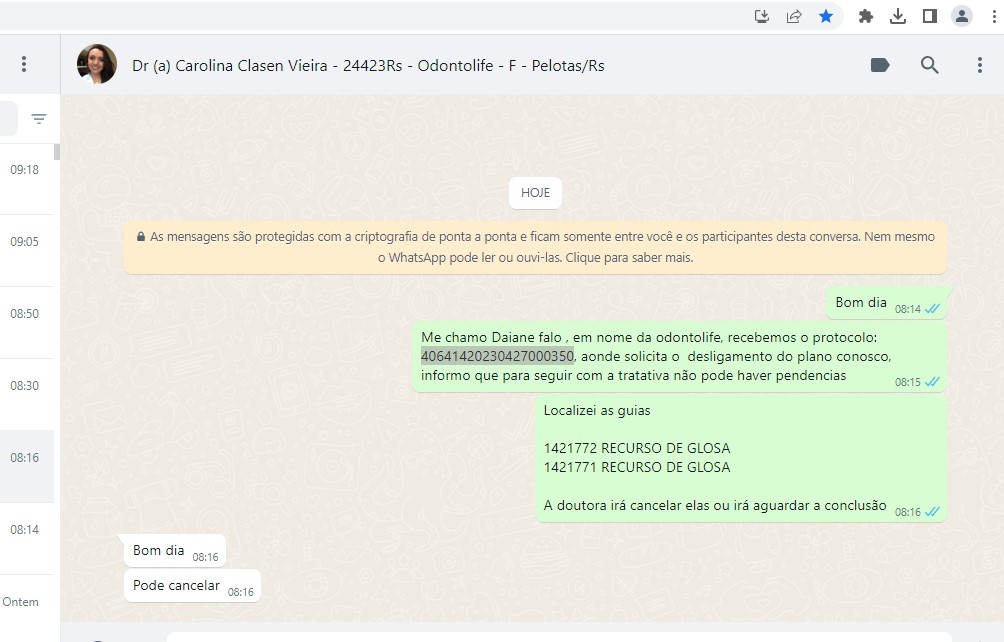This screenshot has height=642, width=1004.
Task: Open Carolina Clasen Vieira's profile photo
Action: click(97, 64)
